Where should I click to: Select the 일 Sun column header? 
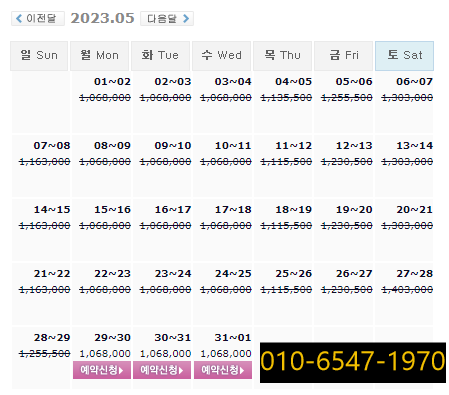[39, 56]
